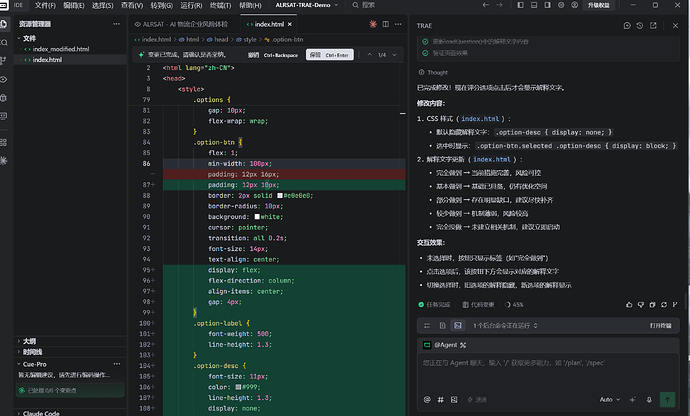Open the 终端(T) menu
Image resolution: width=690 pixels, height=416 pixels.
(220, 5)
